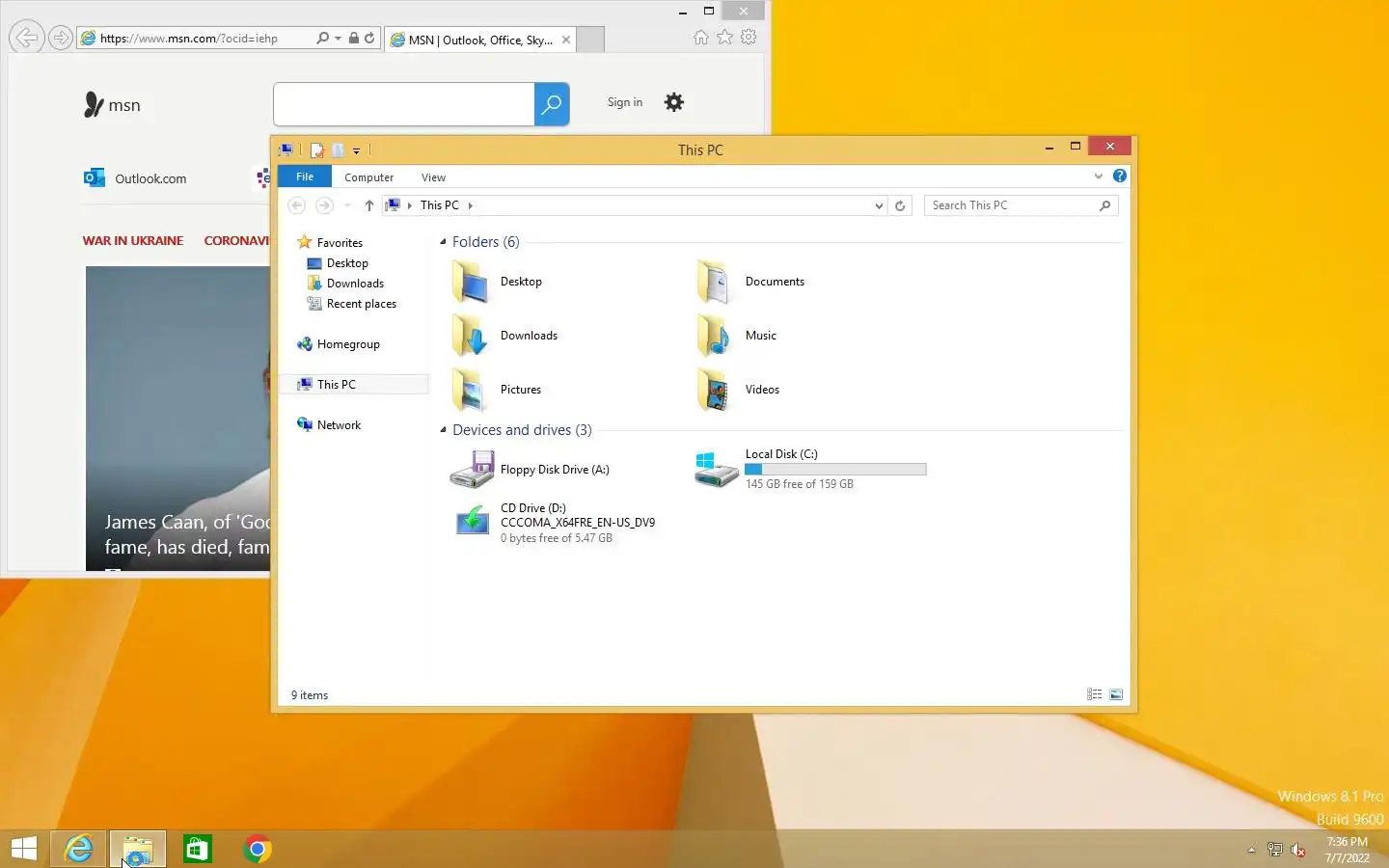
Task: Click Internet Explorer back button
Action: [26, 38]
